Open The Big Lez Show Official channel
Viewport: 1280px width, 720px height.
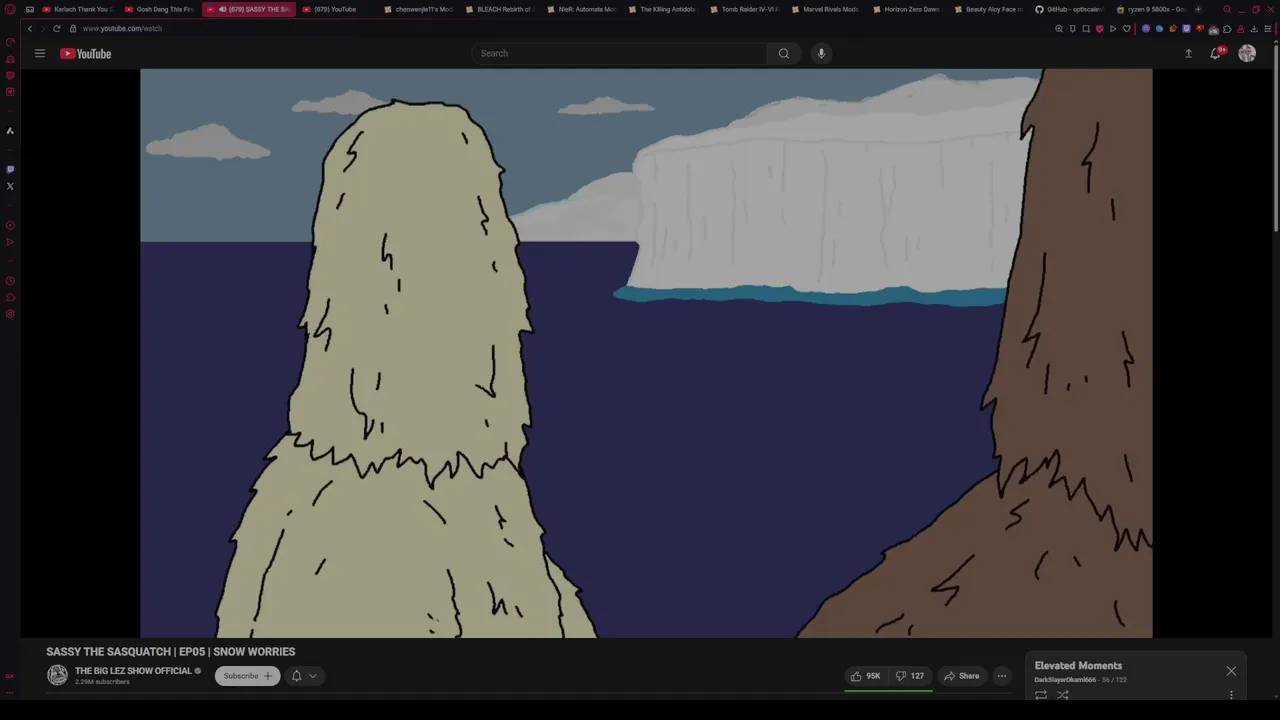(133, 671)
